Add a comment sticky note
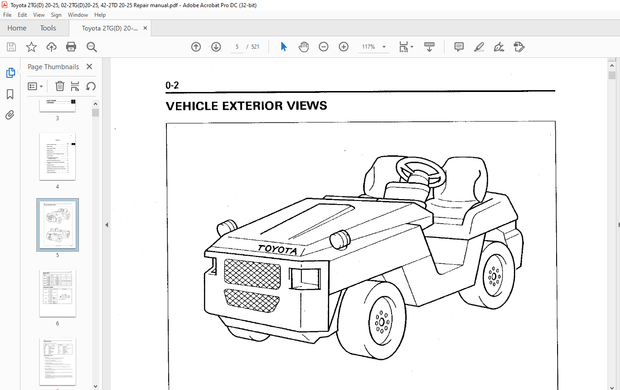This screenshot has width=620, height=390. (x=459, y=47)
